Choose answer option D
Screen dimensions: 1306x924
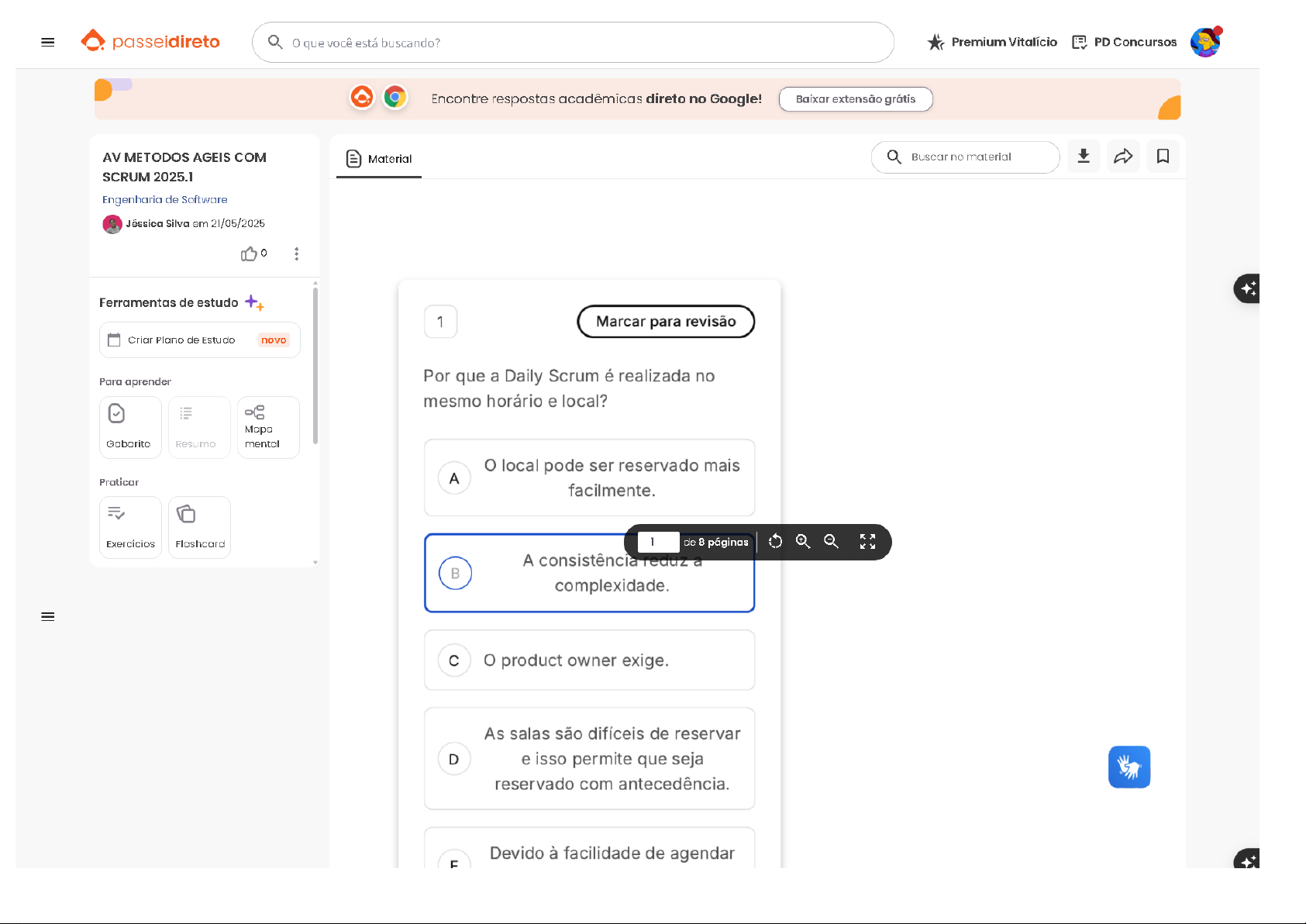coord(454,759)
